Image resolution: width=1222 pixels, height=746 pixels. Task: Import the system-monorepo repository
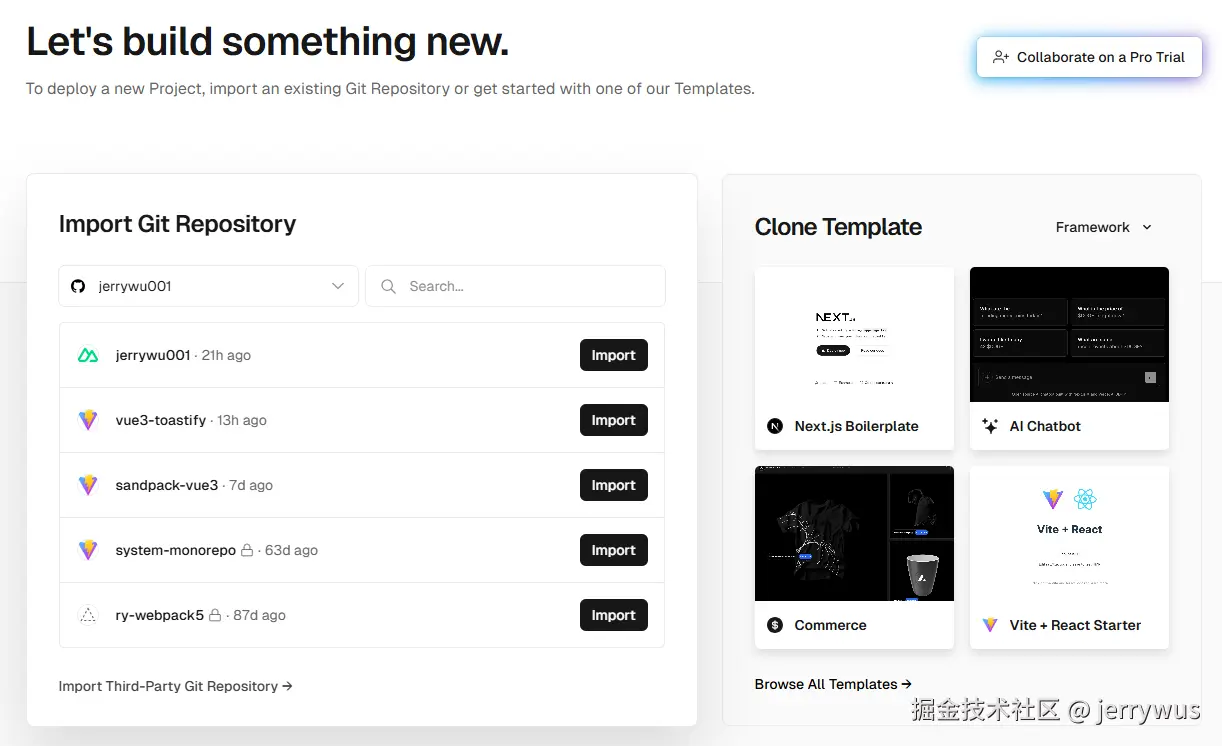[614, 550]
